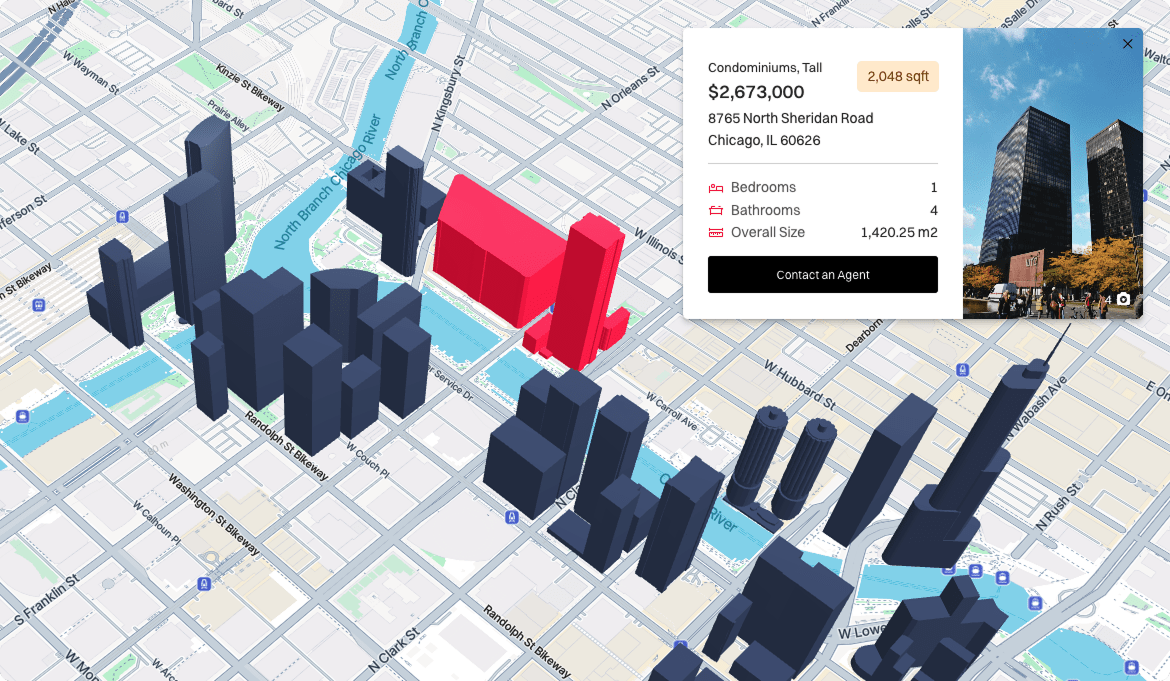Image resolution: width=1170 pixels, height=681 pixels.
Task: Click the W Calhoun Pl label
Action: pyautogui.click(x=157, y=522)
